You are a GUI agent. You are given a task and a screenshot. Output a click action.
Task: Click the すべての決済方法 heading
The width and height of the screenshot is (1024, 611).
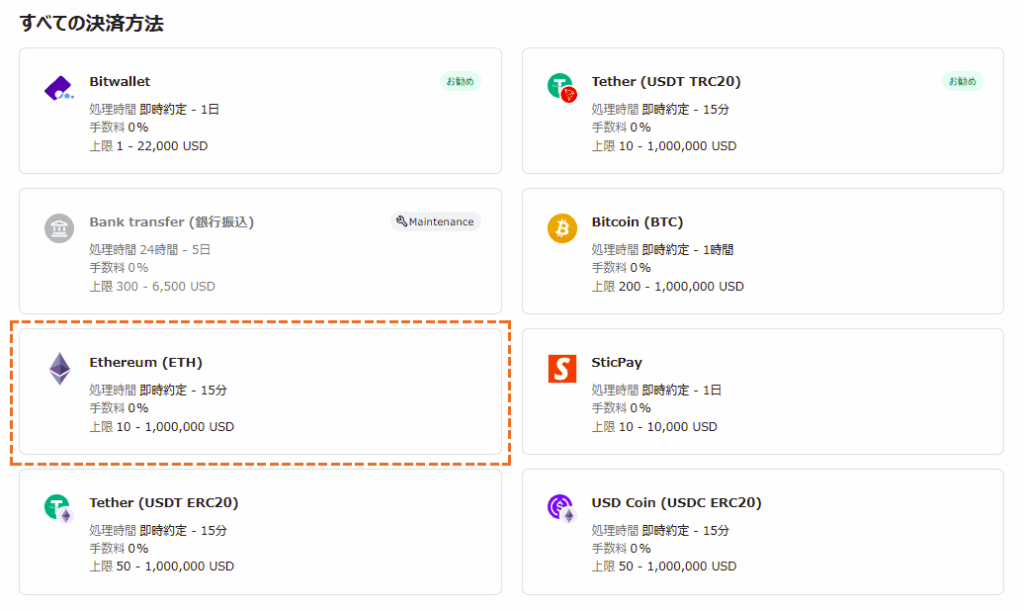(91, 24)
